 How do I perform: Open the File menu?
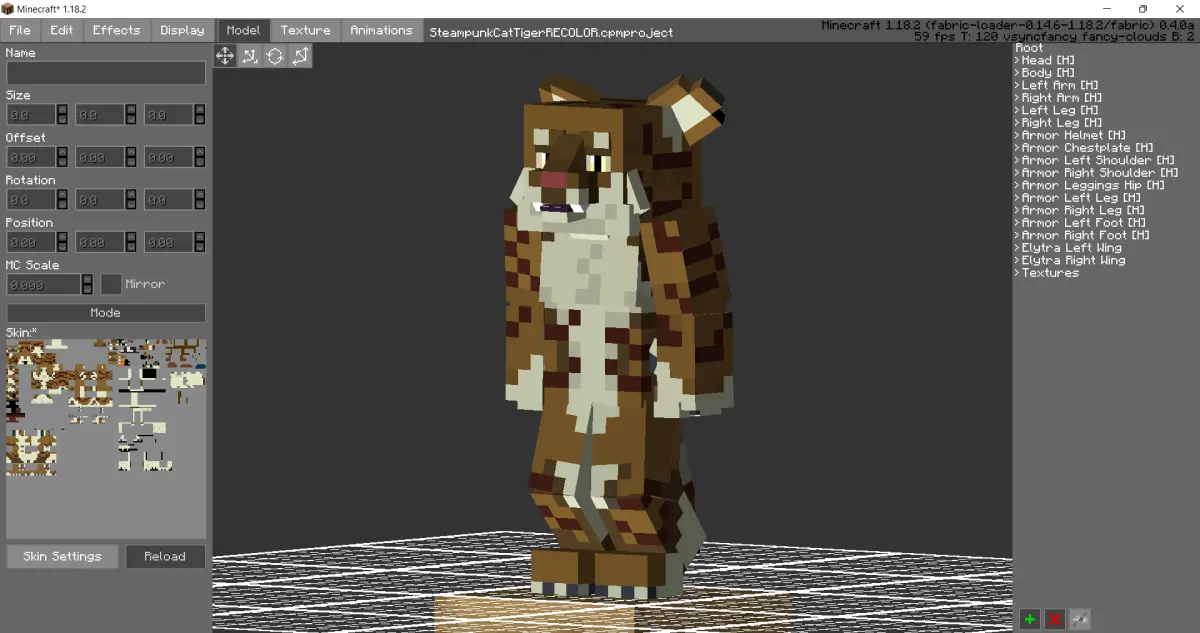click(20, 30)
